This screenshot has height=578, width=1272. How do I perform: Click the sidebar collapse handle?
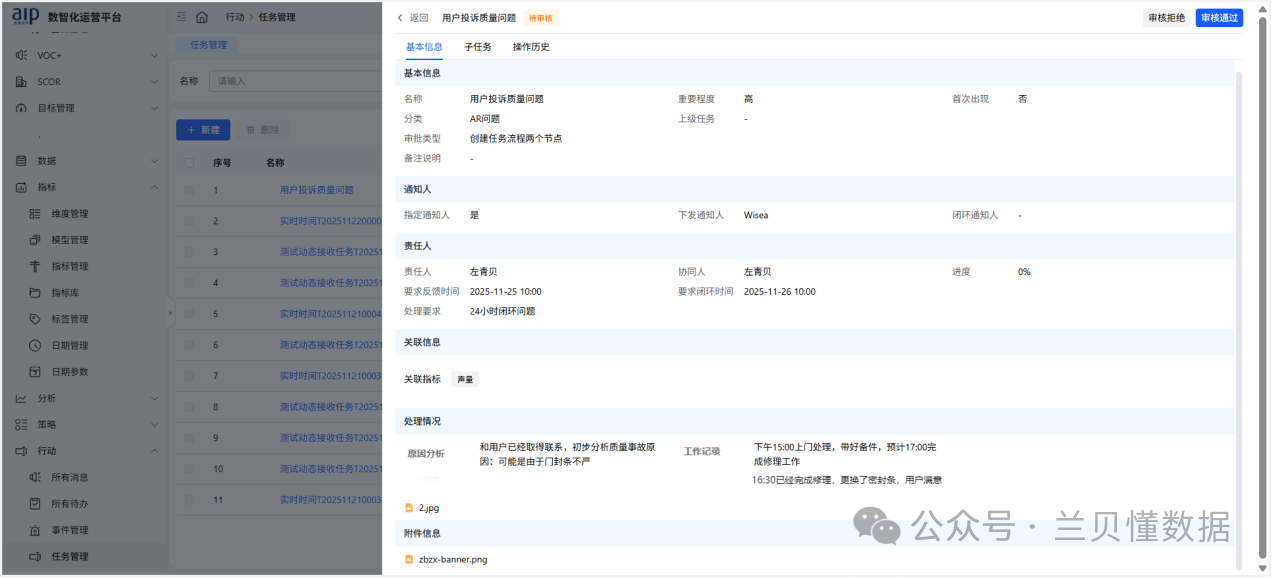tap(170, 313)
